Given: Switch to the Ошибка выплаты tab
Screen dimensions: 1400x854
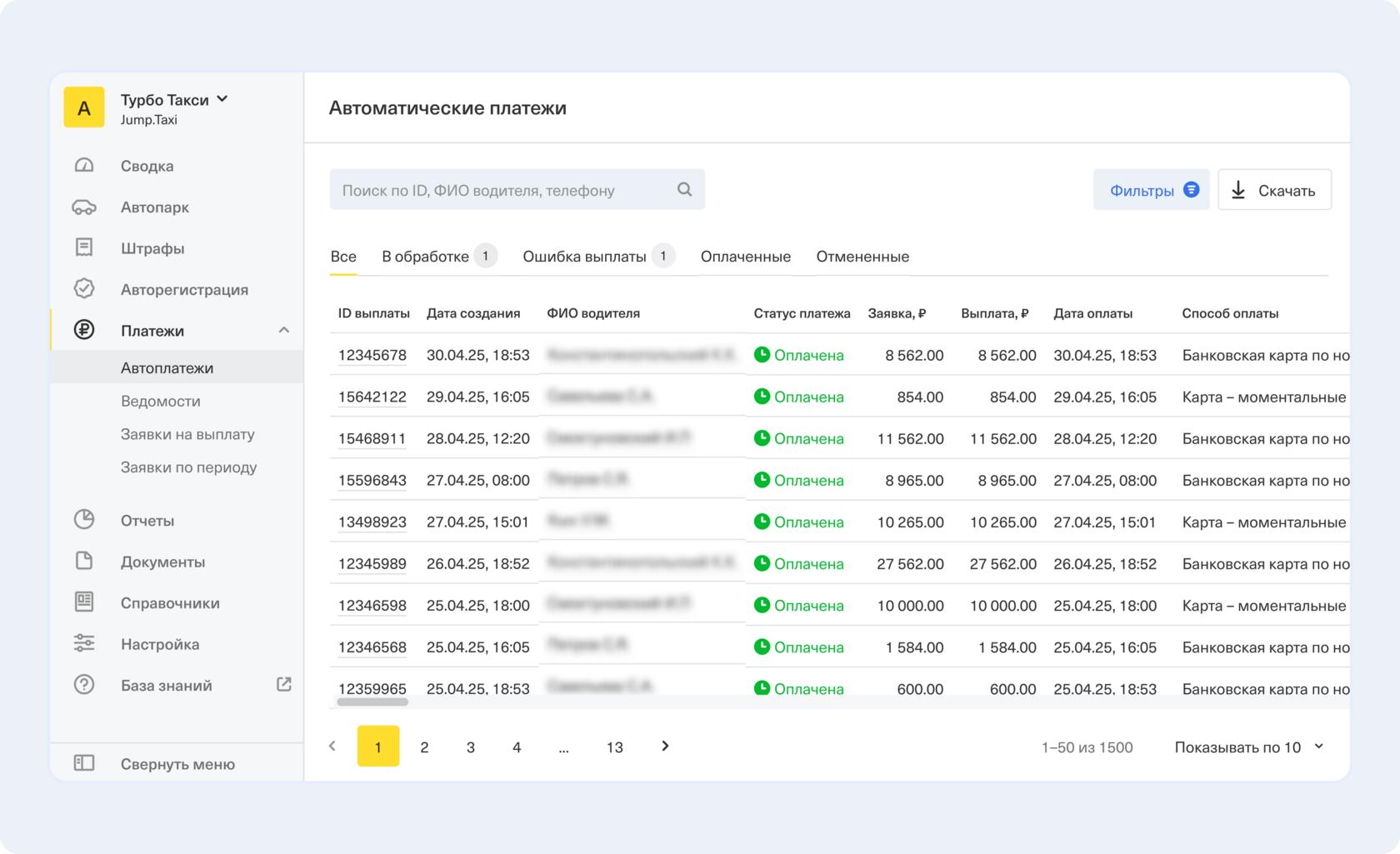Looking at the screenshot, I should tap(584, 257).
